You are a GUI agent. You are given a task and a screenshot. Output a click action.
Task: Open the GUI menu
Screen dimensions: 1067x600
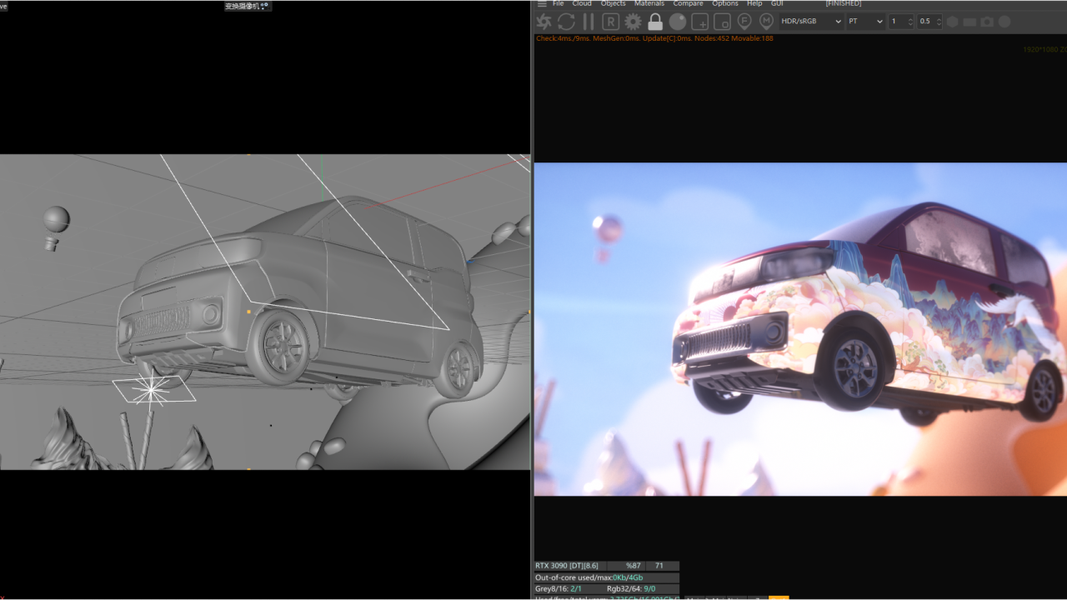[x=777, y=3]
